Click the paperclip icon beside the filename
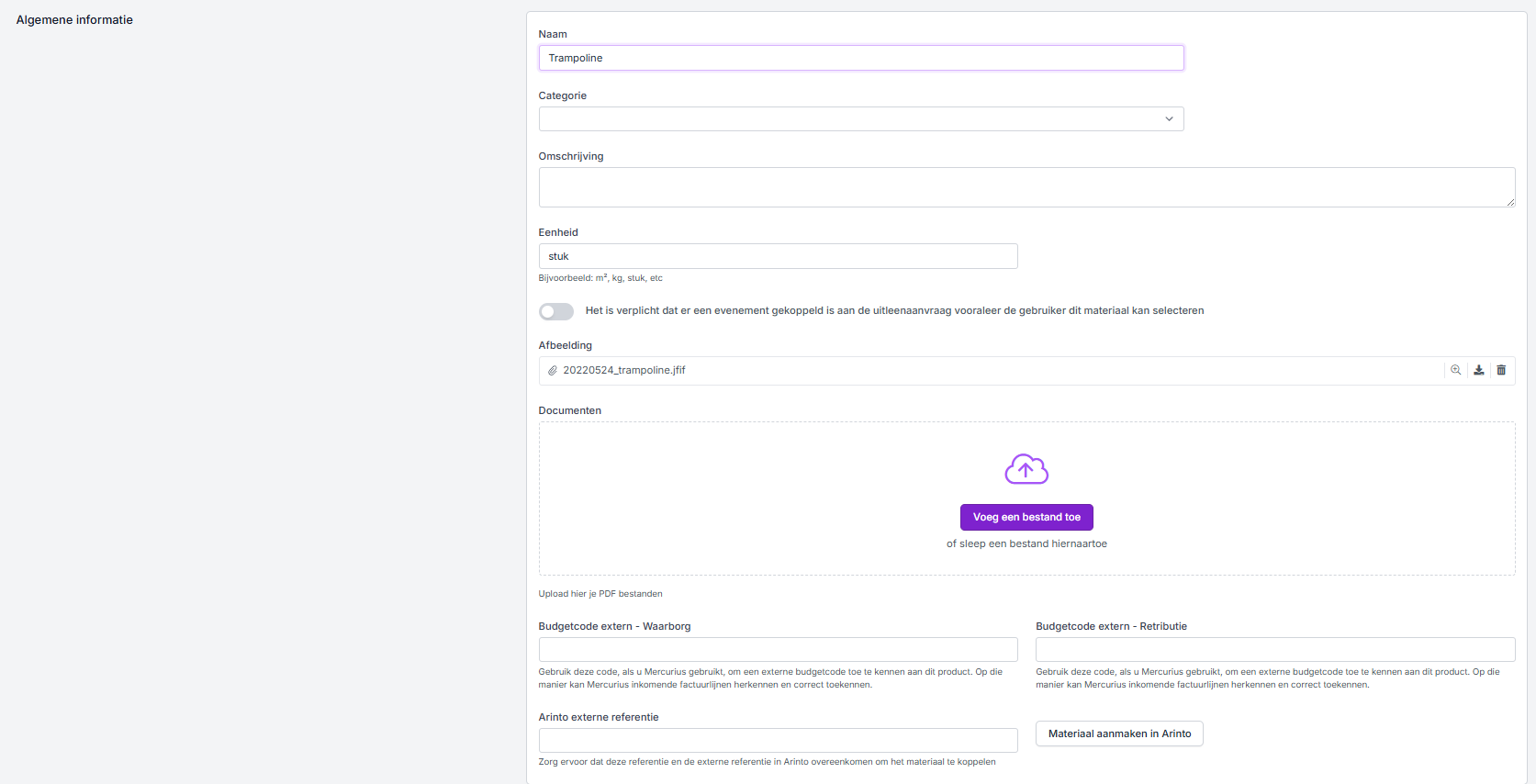The image size is (1536, 784). 553,371
